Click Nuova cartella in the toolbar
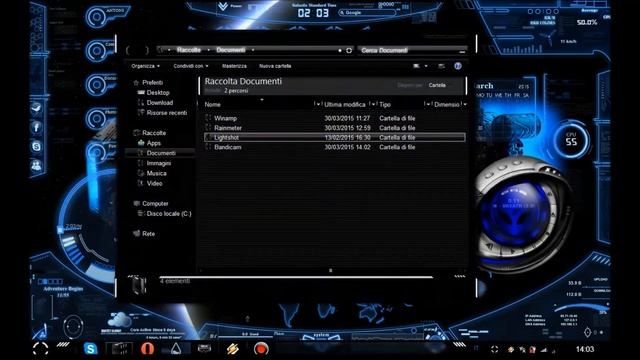Image resolution: width=640 pixels, height=360 pixels. [x=275, y=66]
